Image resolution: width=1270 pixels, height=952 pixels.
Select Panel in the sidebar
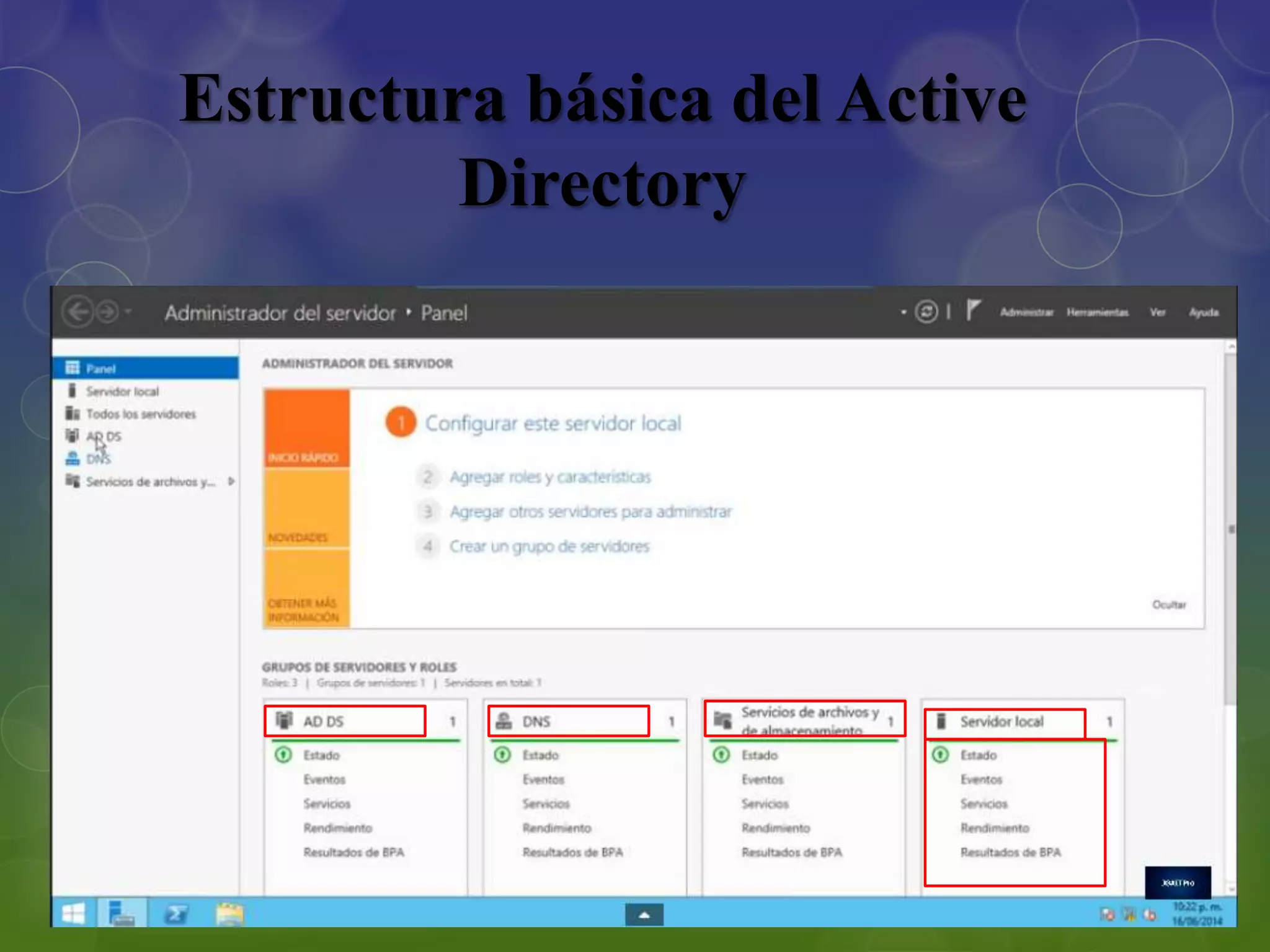coord(146,368)
